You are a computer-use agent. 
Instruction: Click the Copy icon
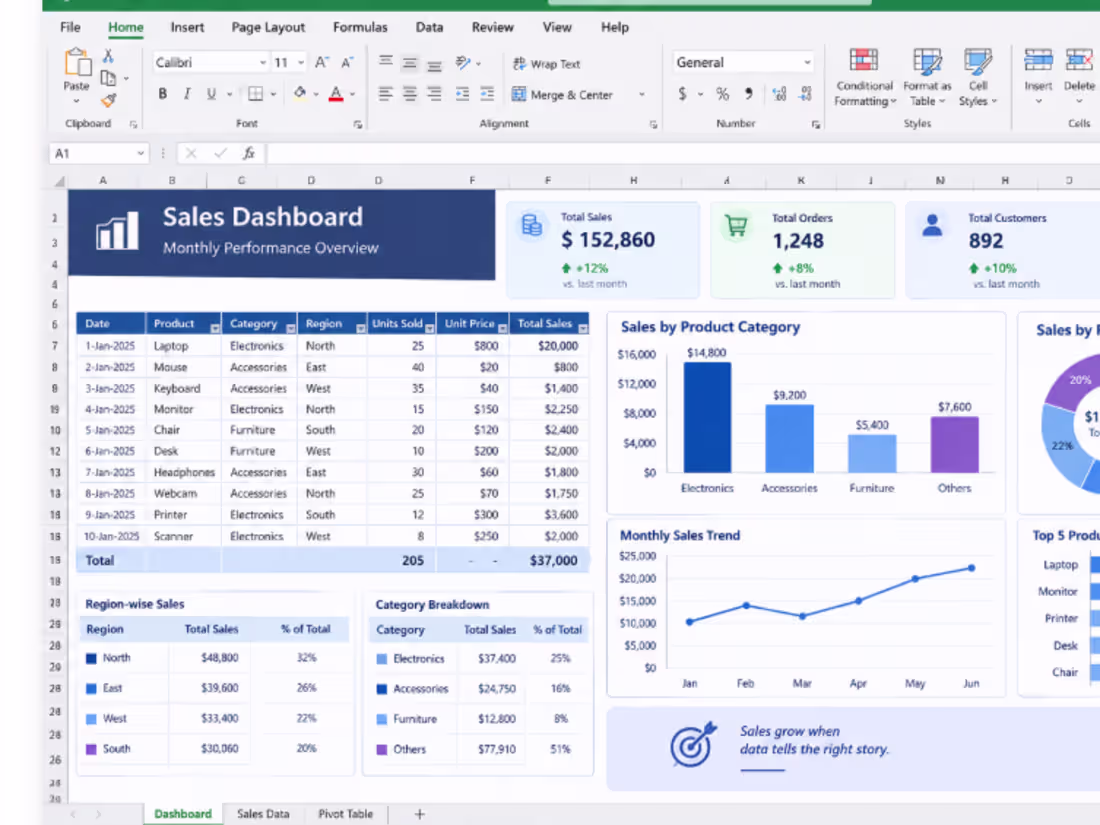click(x=108, y=78)
